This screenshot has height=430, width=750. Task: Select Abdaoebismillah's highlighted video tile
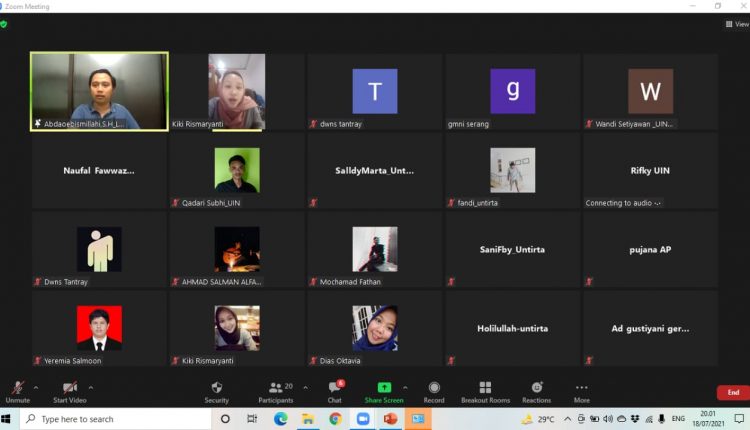click(99, 91)
